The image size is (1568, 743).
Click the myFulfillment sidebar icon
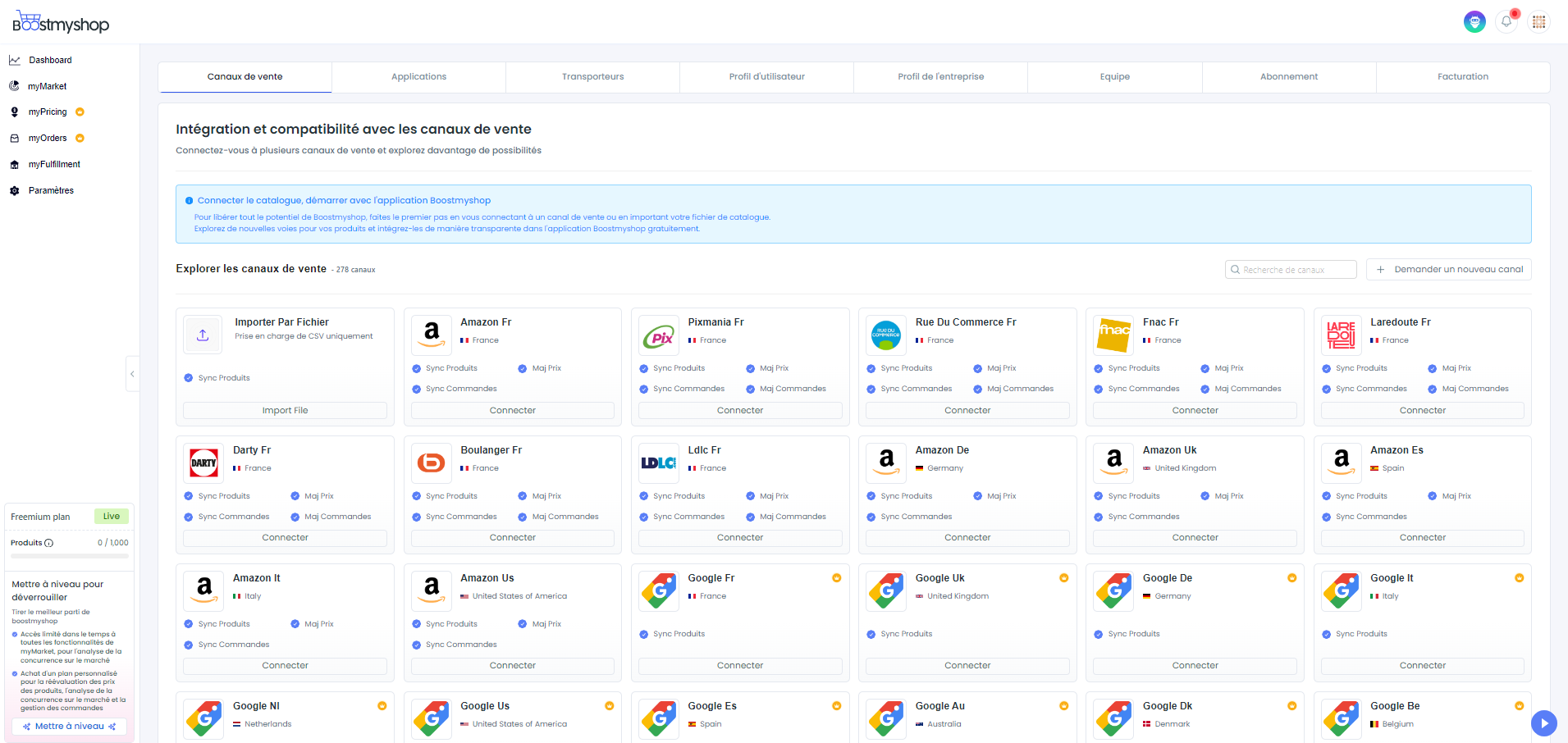[15, 165]
